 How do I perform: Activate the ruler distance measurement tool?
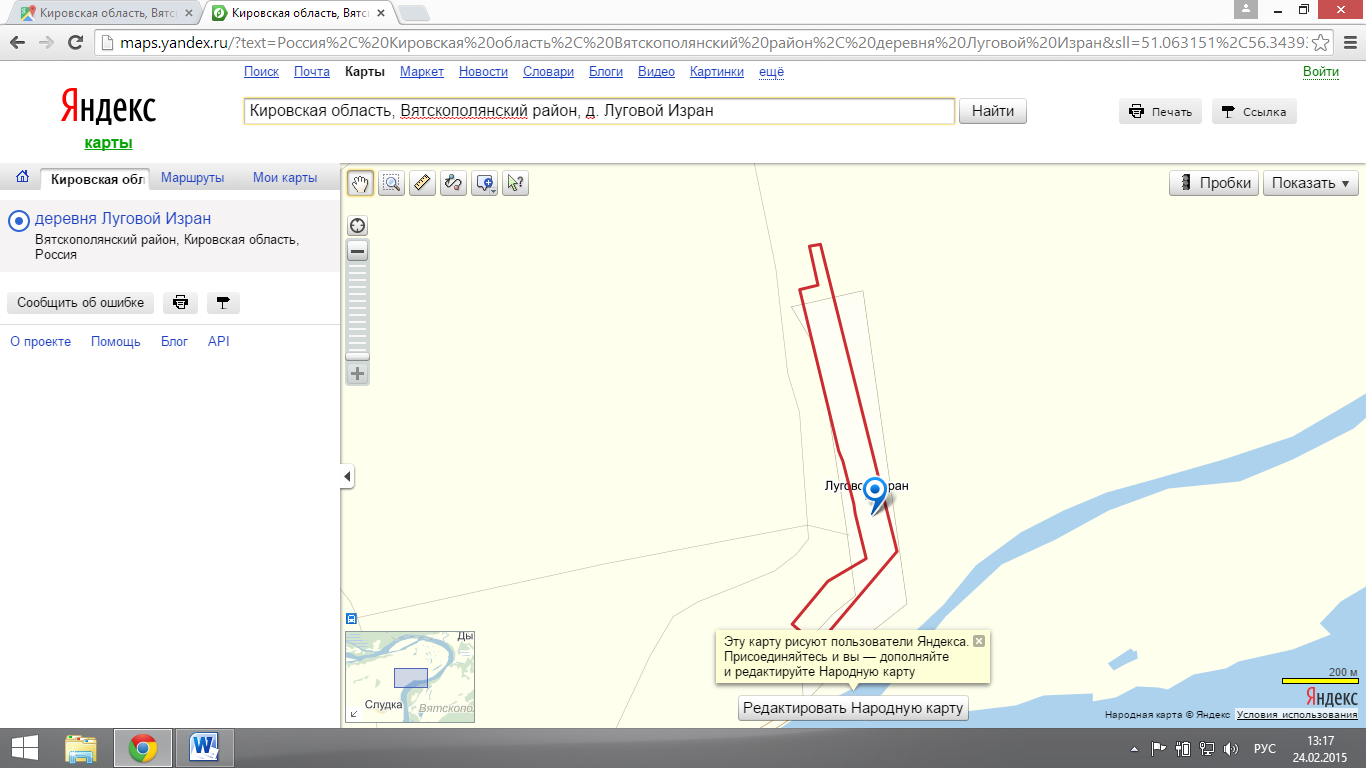point(422,183)
